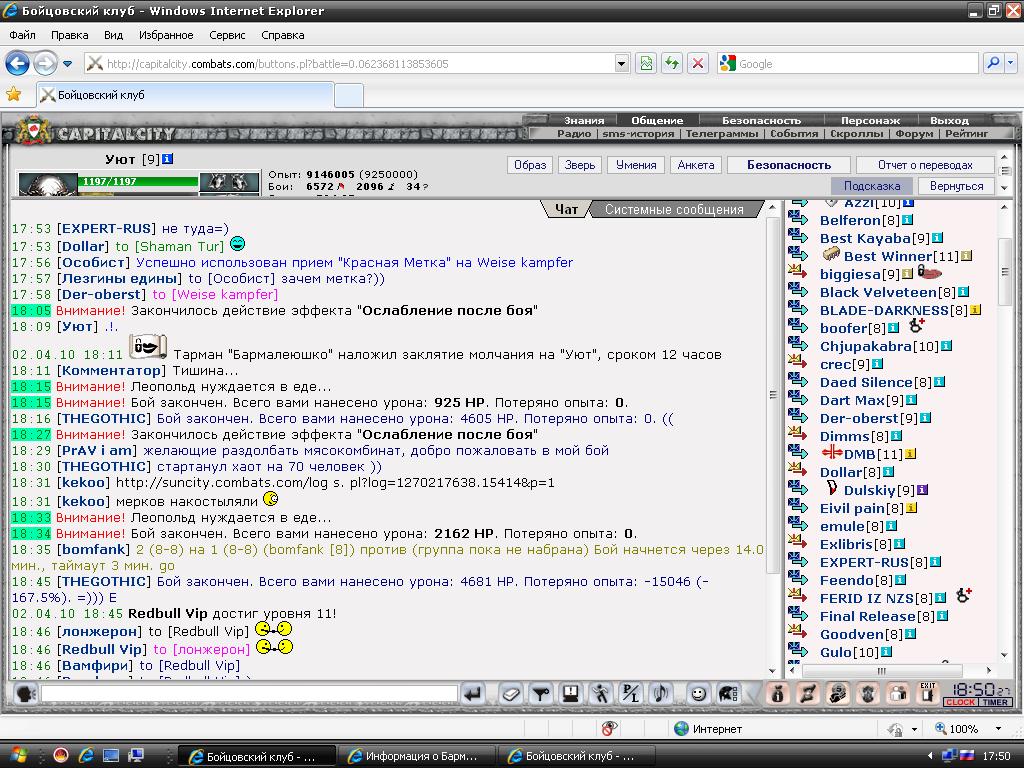Toggle the TIMER mode button
Image resolution: width=1024 pixels, height=768 pixels.
(x=995, y=702)
